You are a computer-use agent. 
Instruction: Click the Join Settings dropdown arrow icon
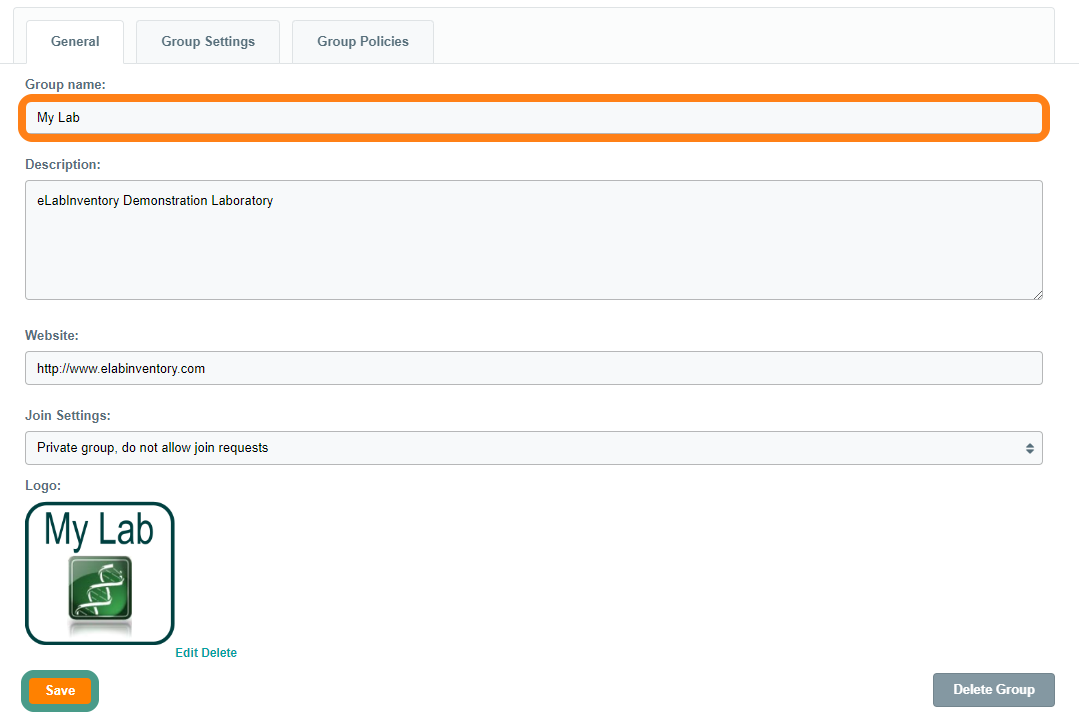1029,449
